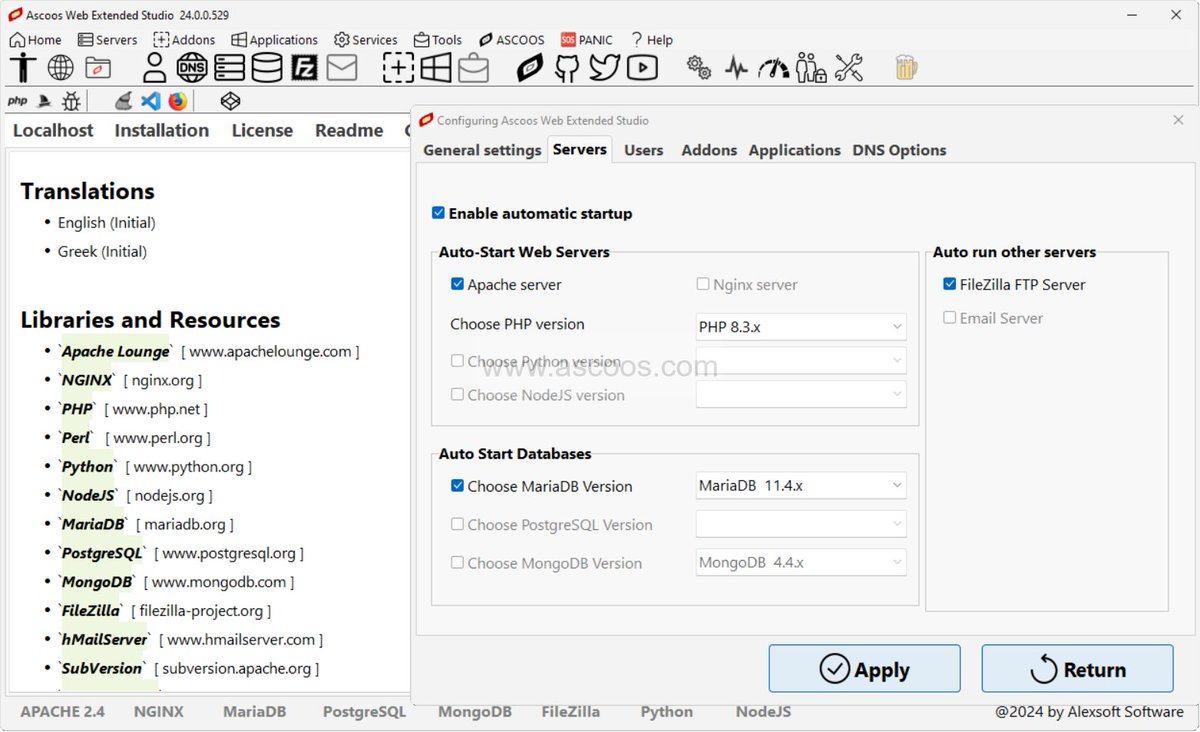
Task: Click the dashed-square plus addons icon
Action: [398, 68]
